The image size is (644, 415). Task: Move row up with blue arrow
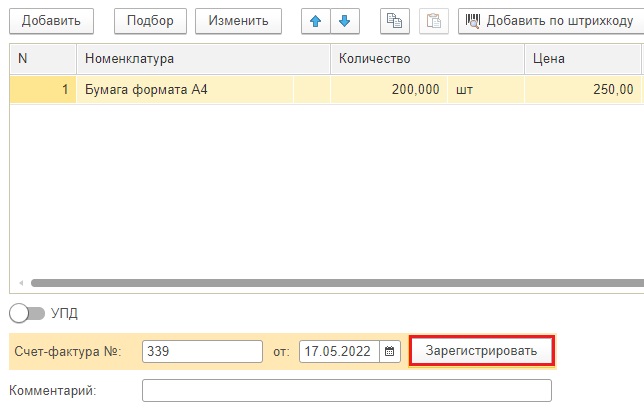click(315, 21)
